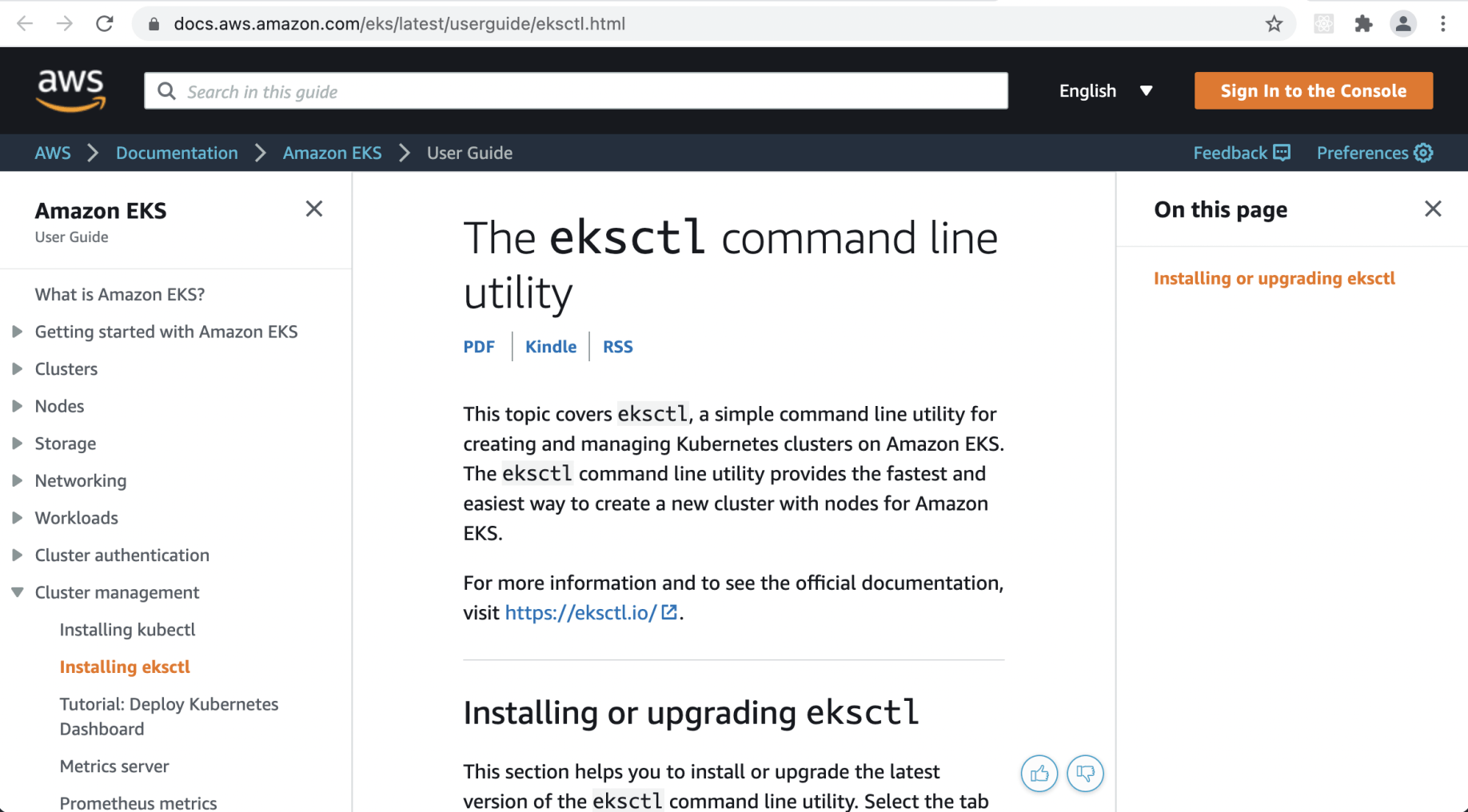
Task: Open the Preferences gear icon
Action: pyautogui.click(x=1423, y=153)
